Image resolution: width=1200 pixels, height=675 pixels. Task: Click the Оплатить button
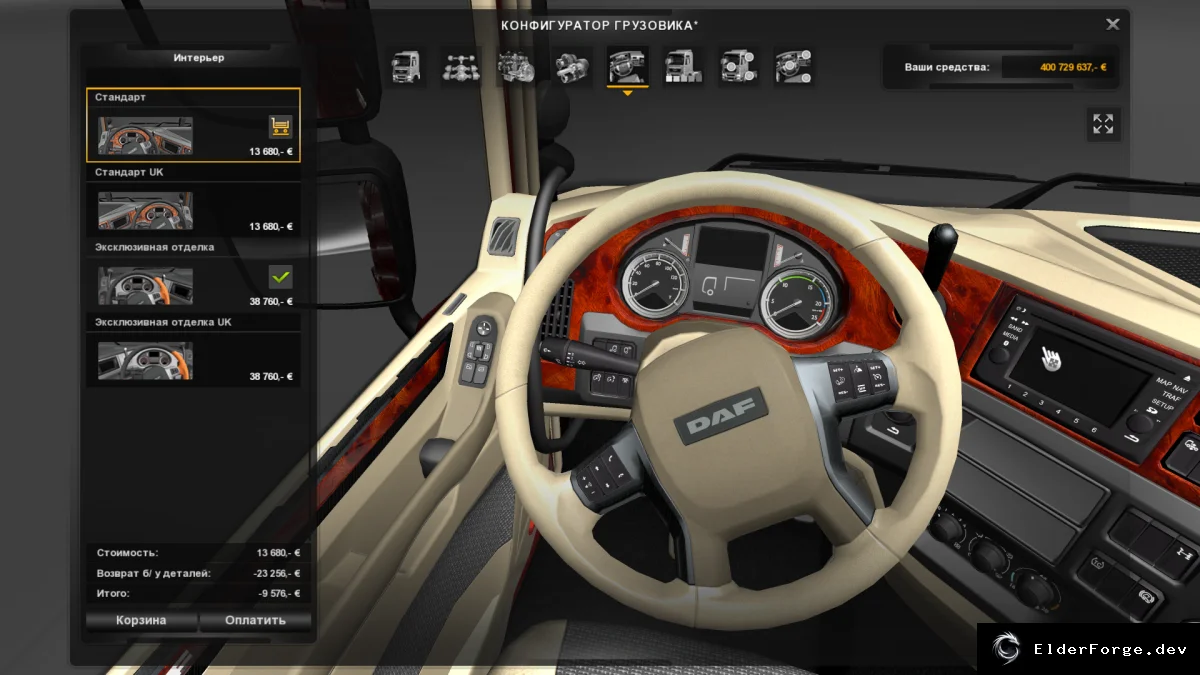(255, 620)
